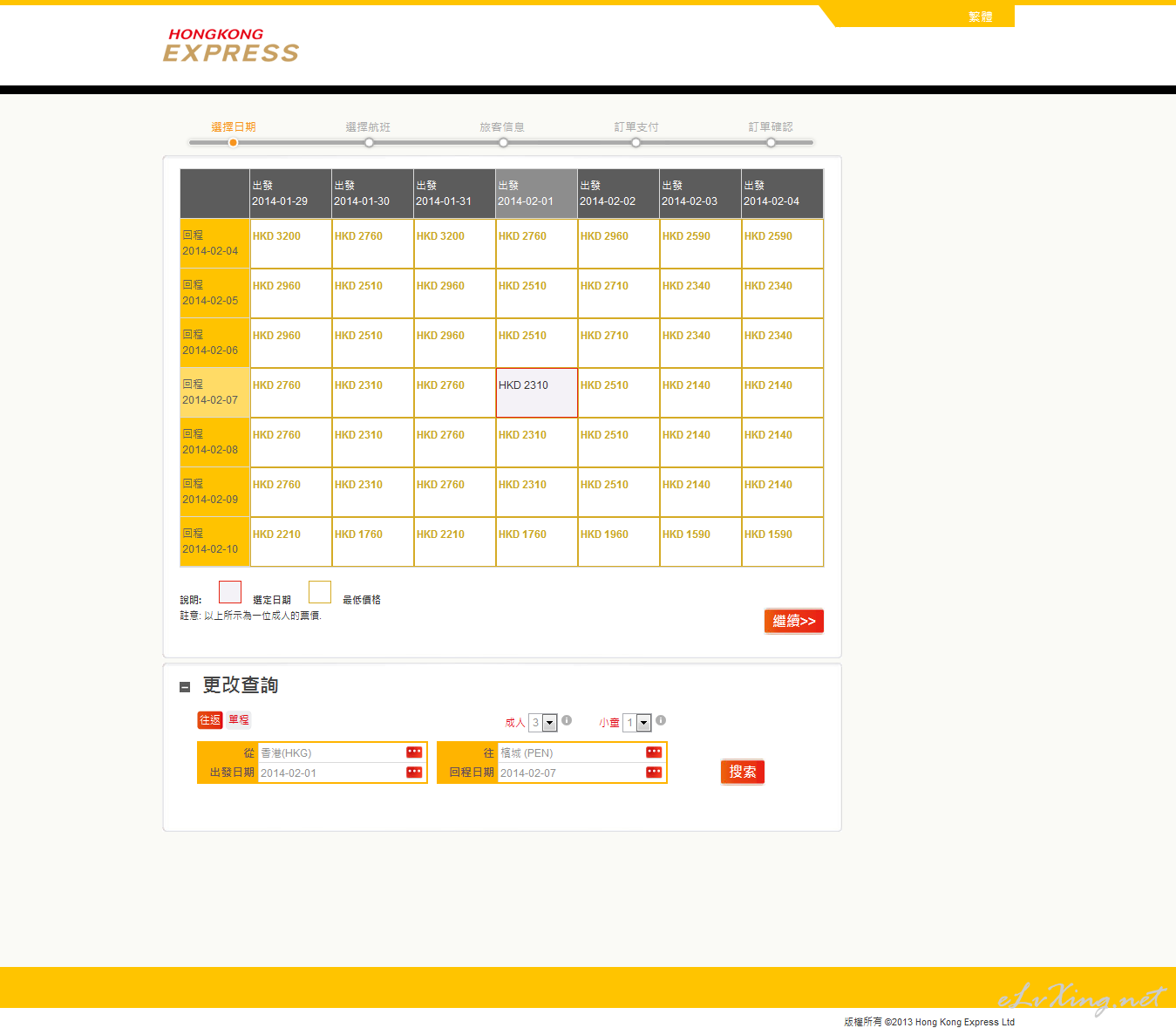Click the 選定日期 legend swatch
This screenshot has height=1028, width=1176.
[x=230, y=592]
